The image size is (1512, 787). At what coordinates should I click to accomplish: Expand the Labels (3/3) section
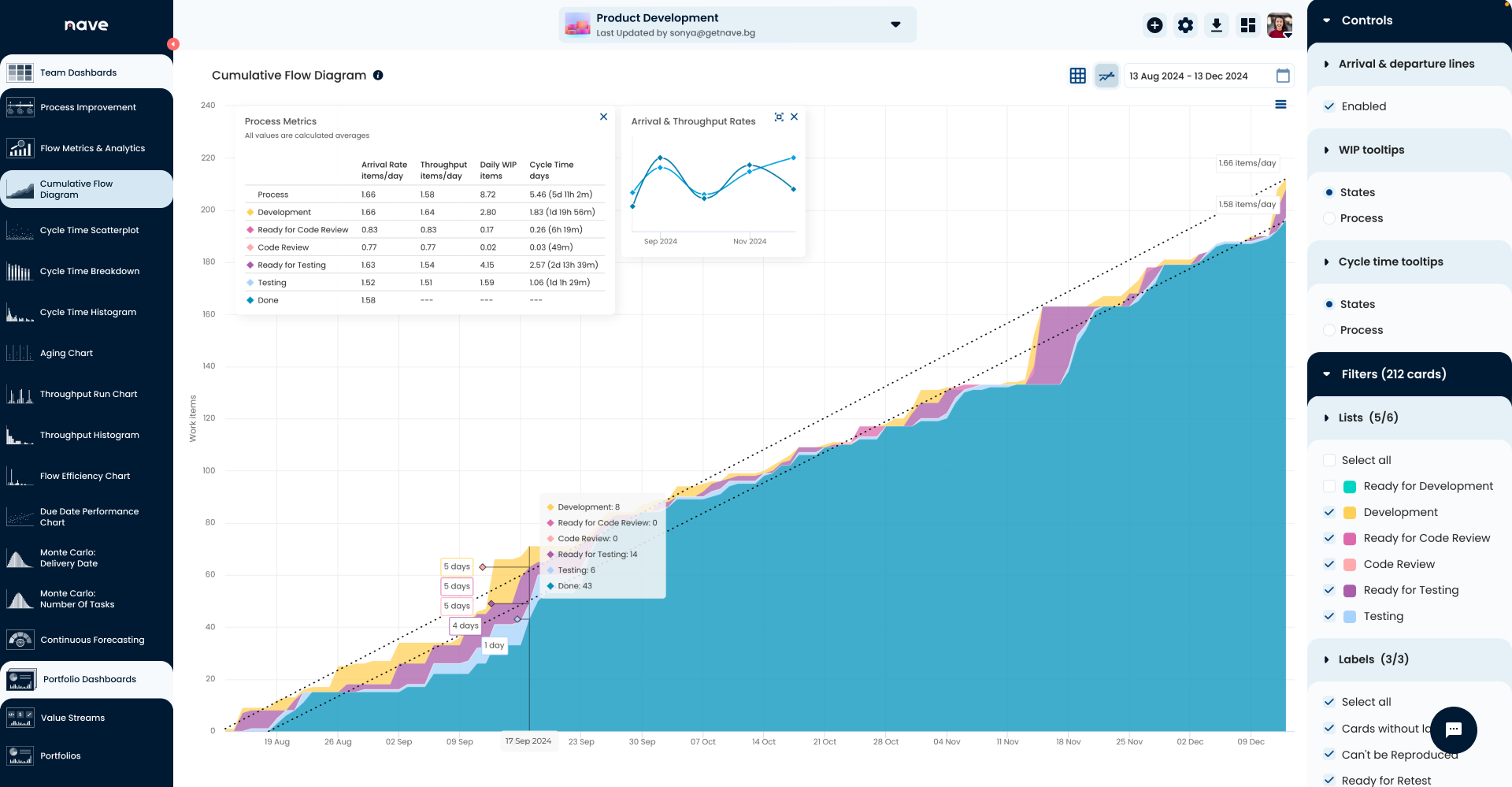point(1326,659)
